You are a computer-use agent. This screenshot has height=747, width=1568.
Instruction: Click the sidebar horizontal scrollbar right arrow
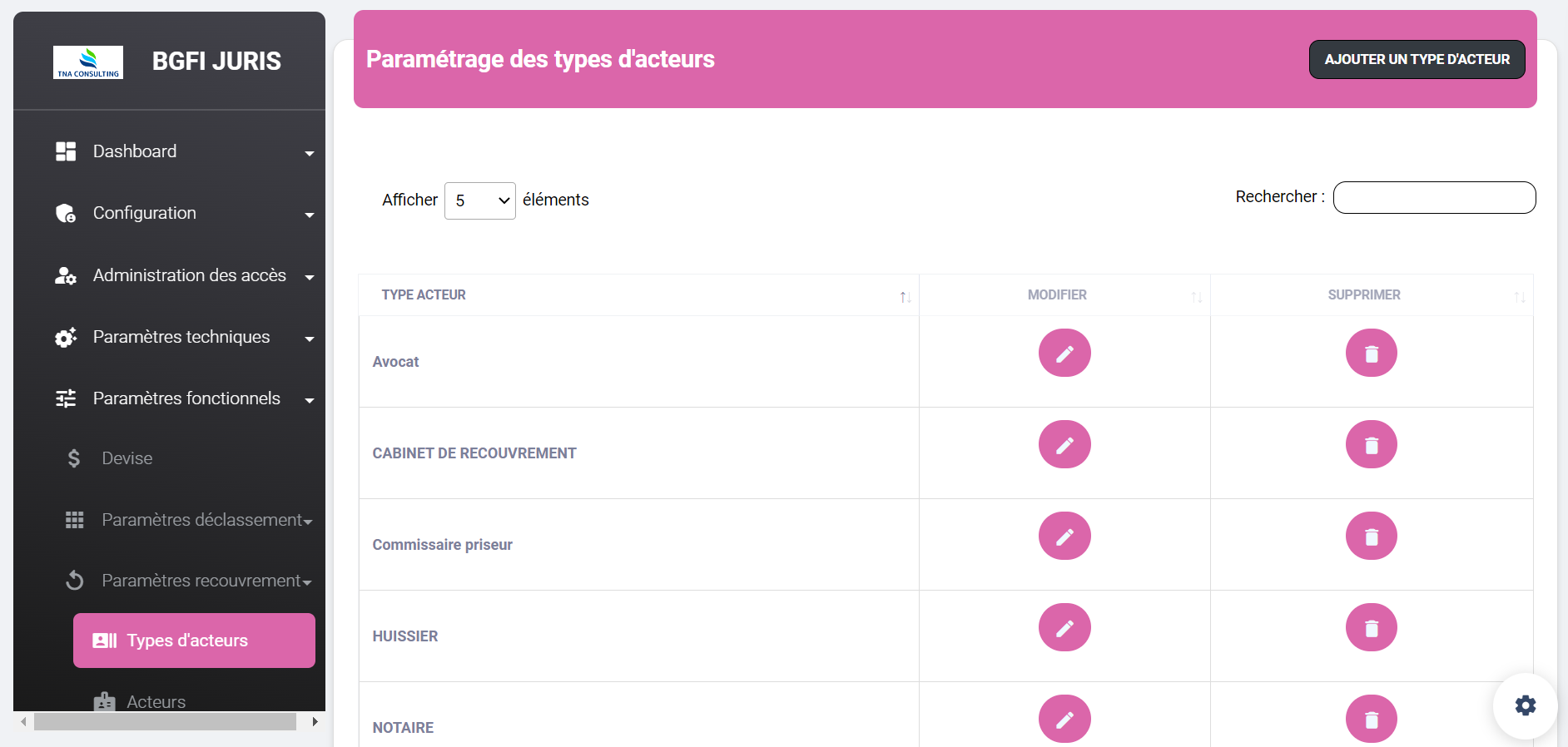[315, 721]
